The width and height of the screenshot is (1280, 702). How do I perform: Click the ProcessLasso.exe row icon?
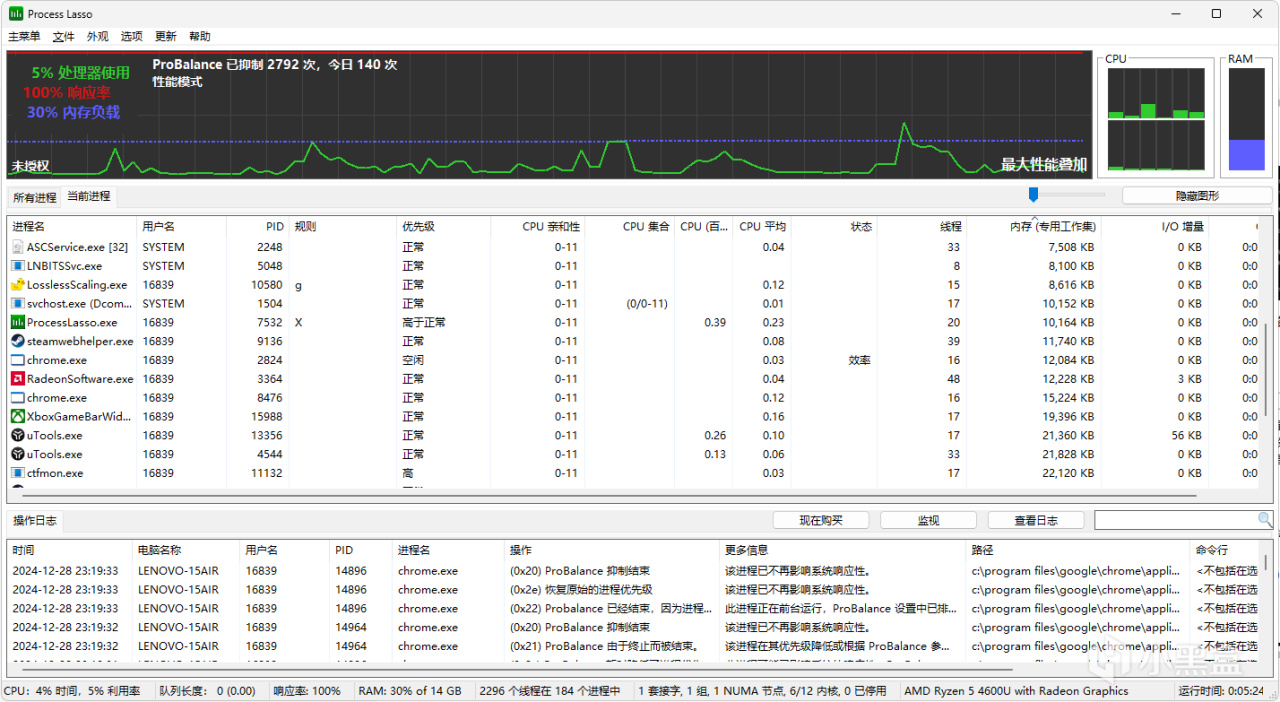pyautogui.click(x=18, y=322)
